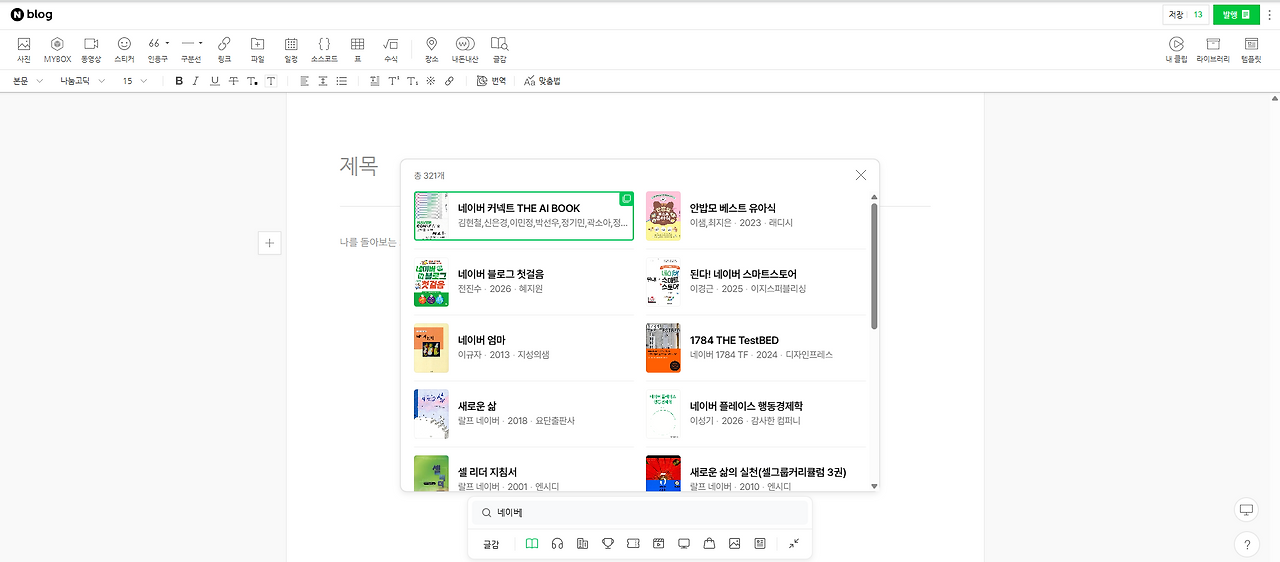Open the text background color picker
This screenshot has width=1280, height=562.
coord(271,81)
